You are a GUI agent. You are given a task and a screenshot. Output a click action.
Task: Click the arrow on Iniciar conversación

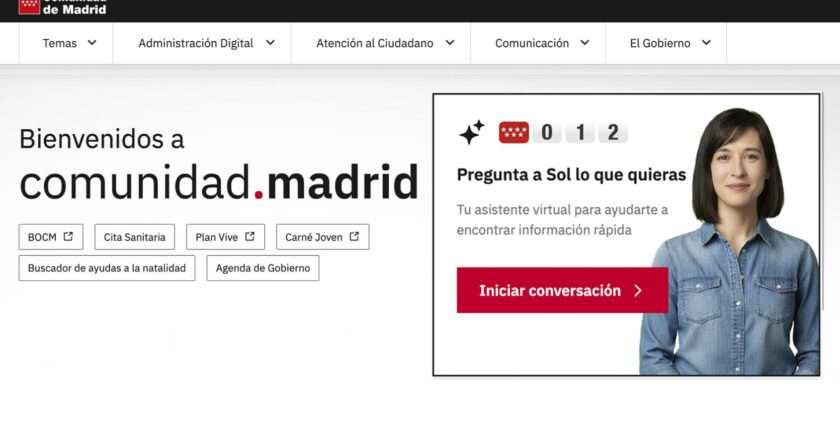coord(638,290)
